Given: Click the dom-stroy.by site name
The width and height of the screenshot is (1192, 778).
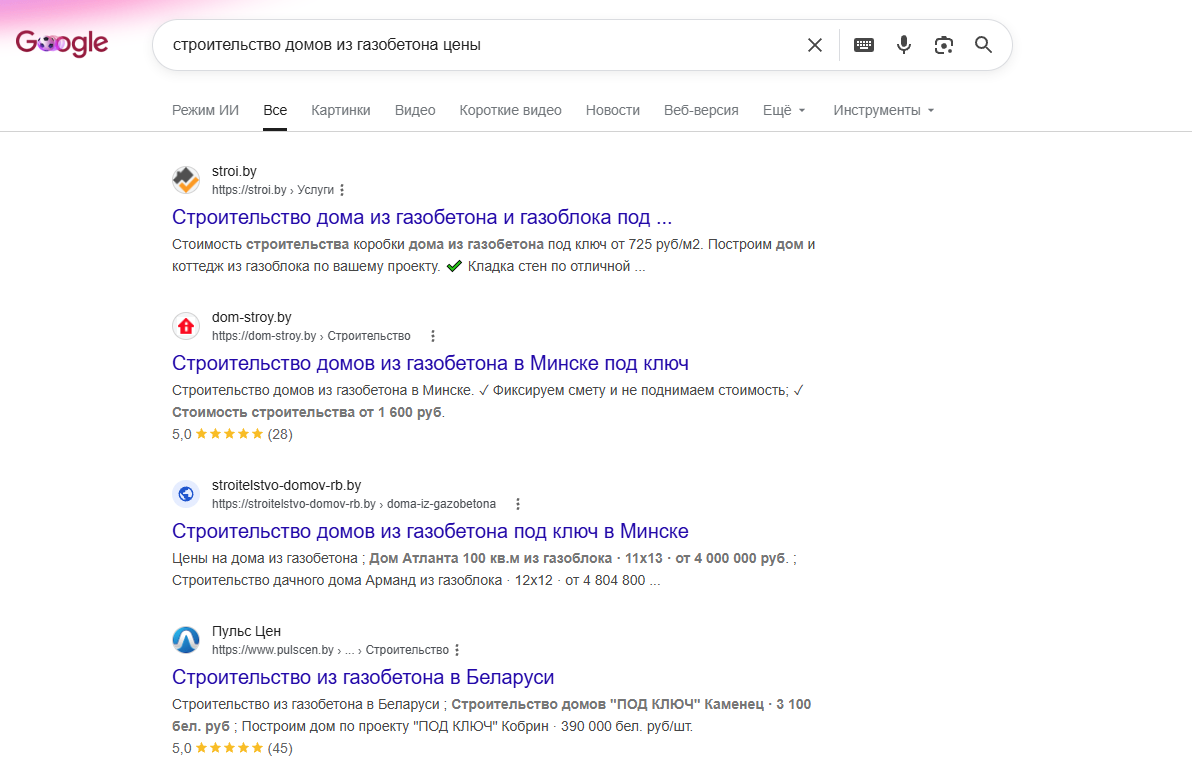Looking at the screenshot, I should click(x=252, y=317).
